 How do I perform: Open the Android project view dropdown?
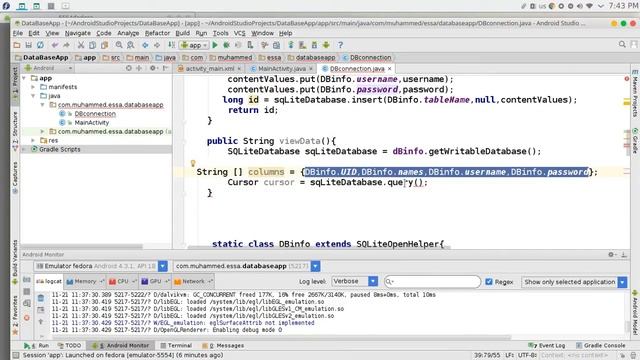(x=48, y=68)
